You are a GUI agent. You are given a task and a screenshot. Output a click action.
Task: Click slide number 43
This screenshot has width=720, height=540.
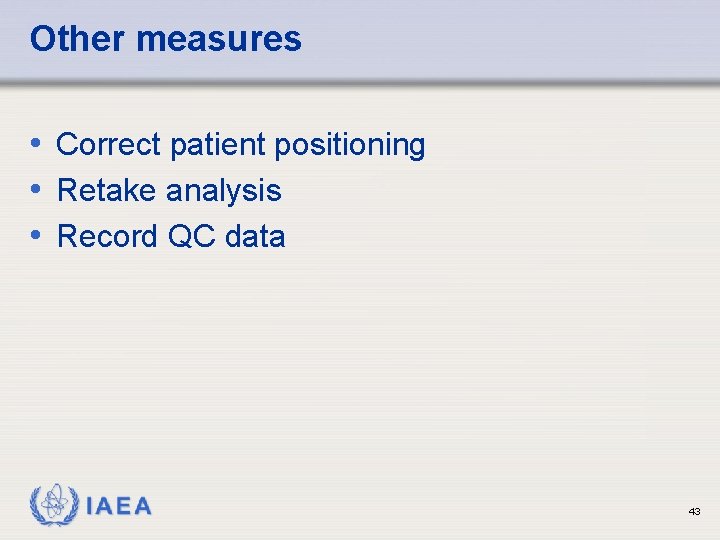[x=694, y=511]
